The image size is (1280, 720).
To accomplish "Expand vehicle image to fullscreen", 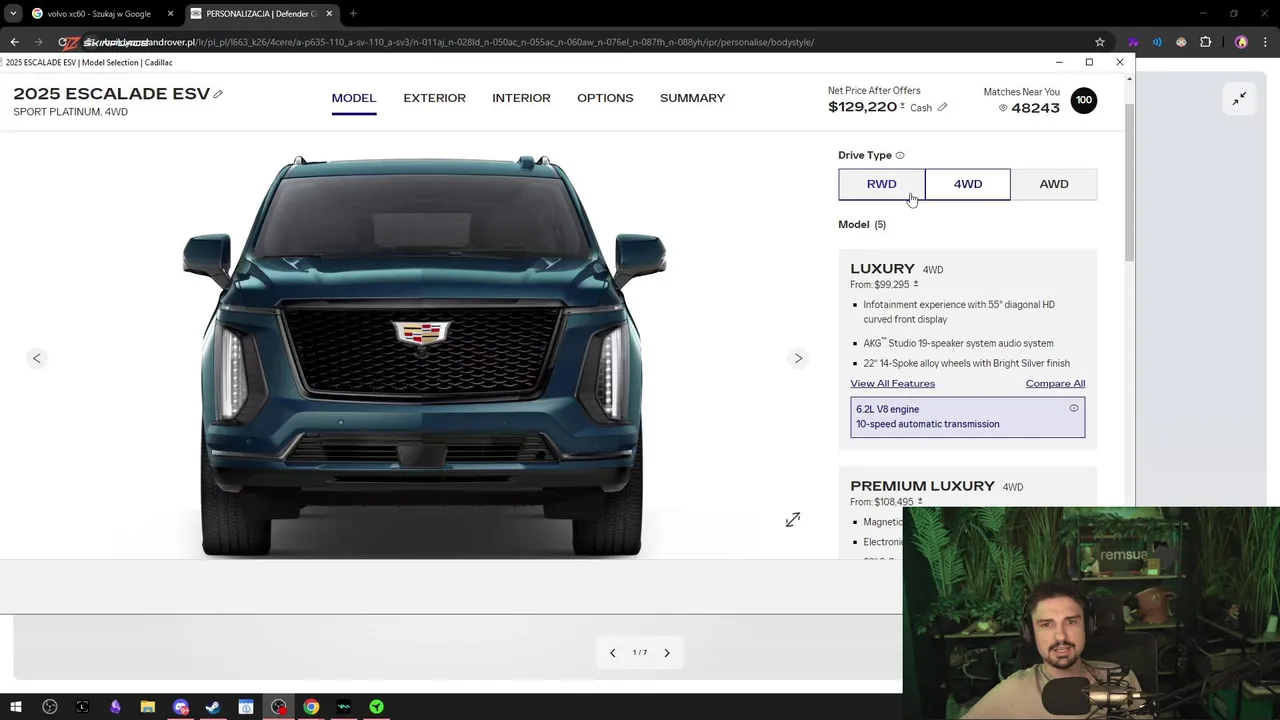I will [793, 519].
